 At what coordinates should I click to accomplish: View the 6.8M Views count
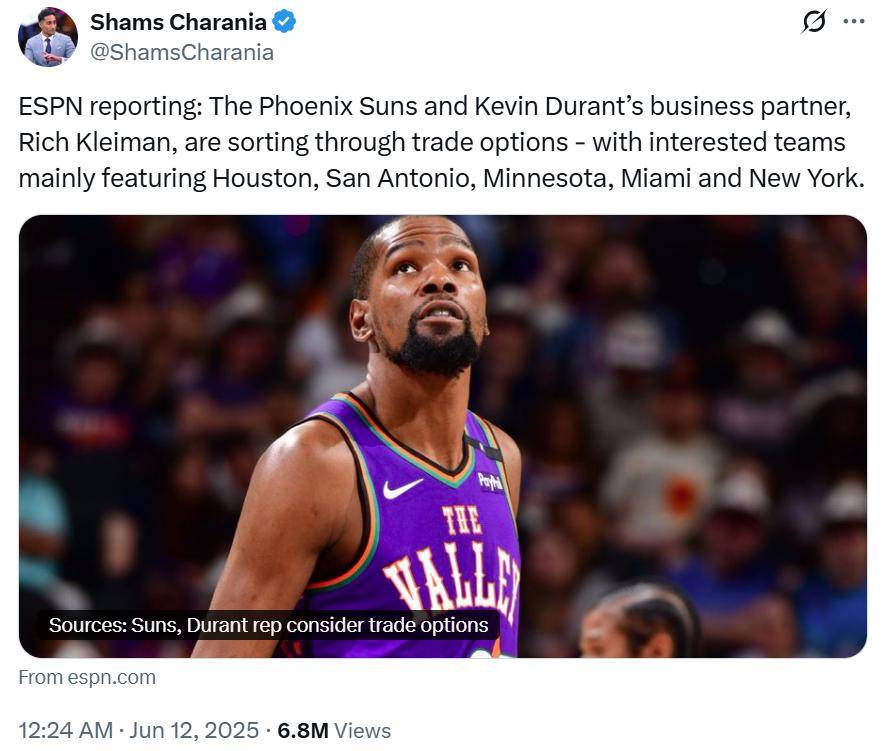[x=334, y=730]
